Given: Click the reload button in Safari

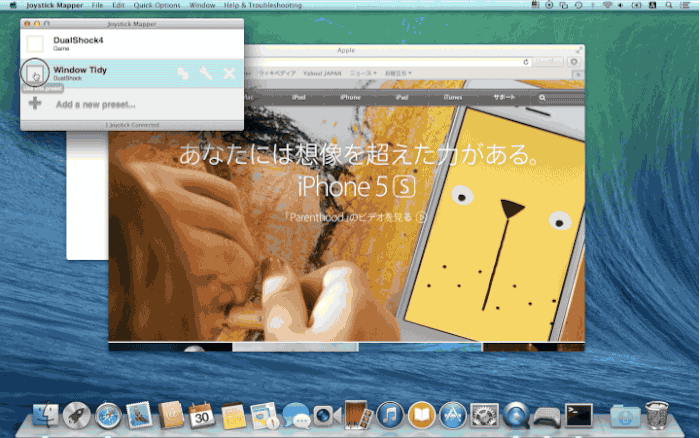Looking at the screenshot, I should point(526,62).
